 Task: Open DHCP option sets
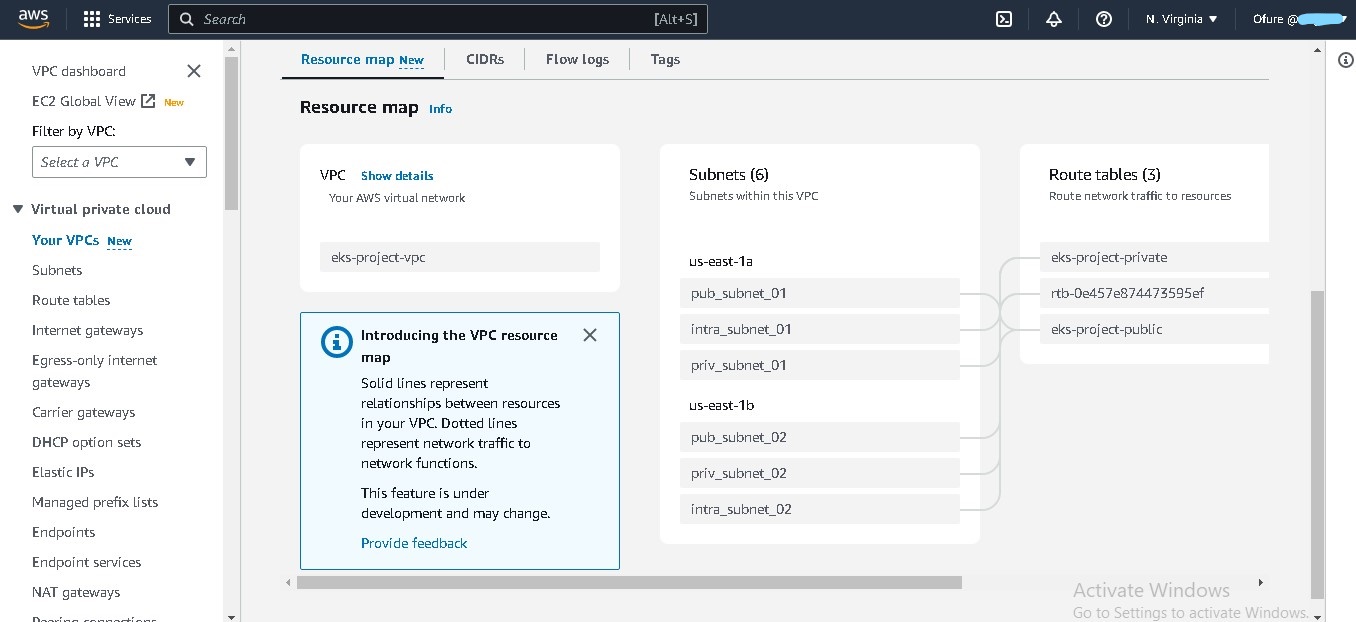coord(86,442)
